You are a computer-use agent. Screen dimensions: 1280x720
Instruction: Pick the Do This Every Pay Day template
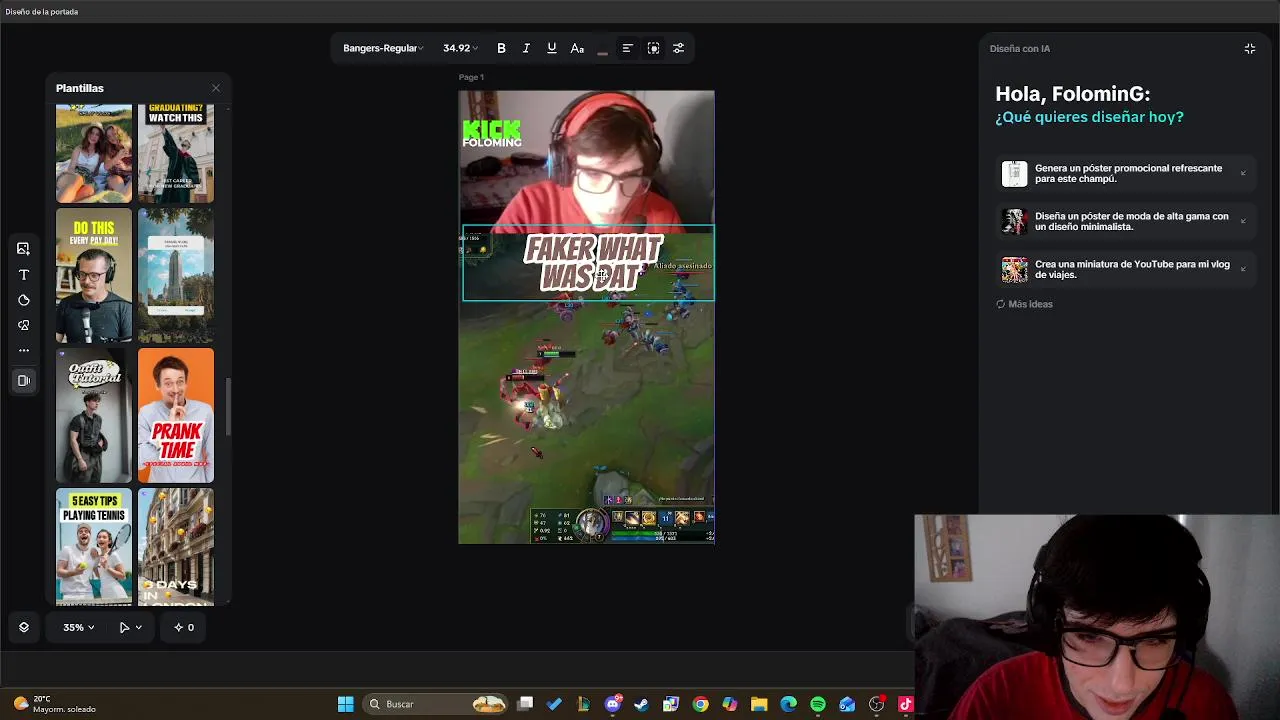pyautogui.click(x=94, y=275)
